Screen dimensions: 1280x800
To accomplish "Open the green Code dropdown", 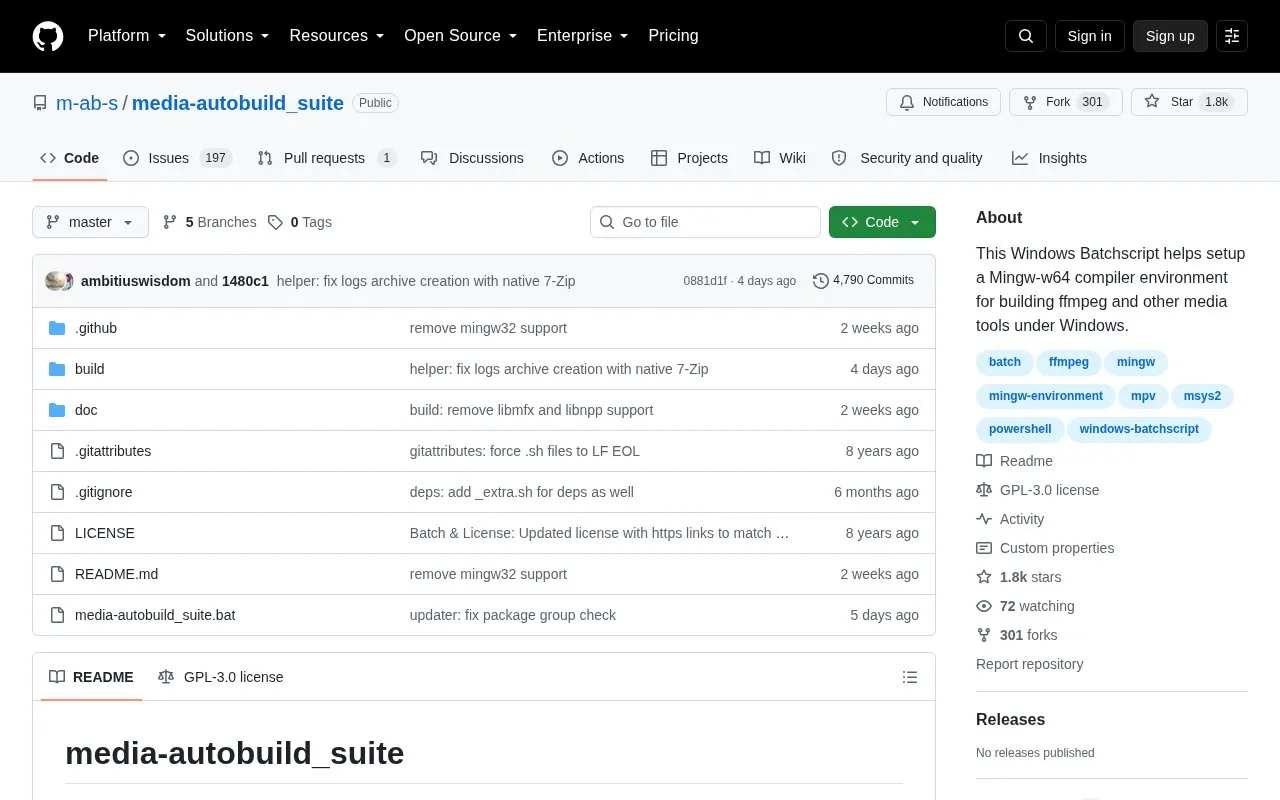I will click(x=882, y=222).
